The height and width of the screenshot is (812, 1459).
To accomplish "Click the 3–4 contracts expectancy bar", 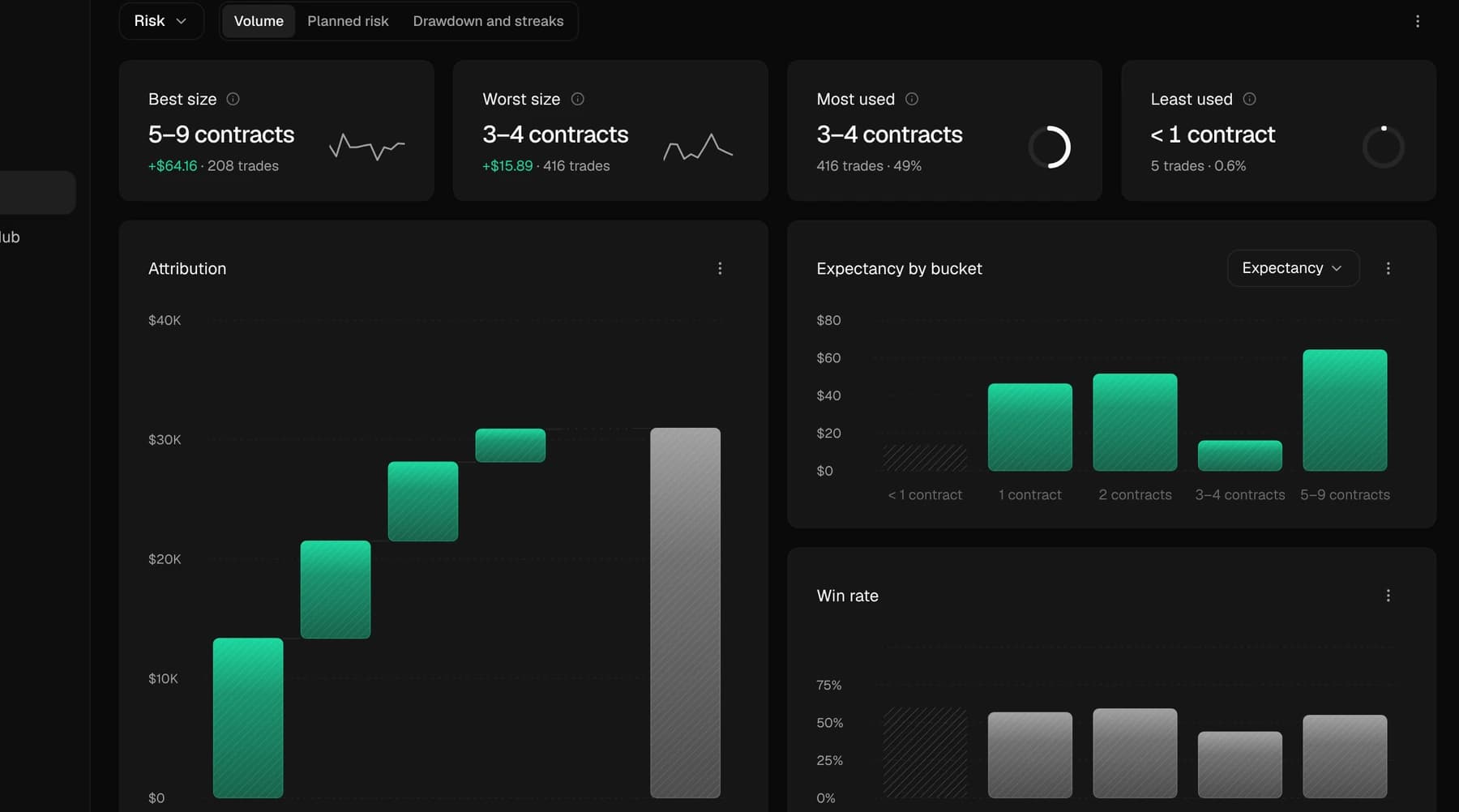I will pos(1240,455).
